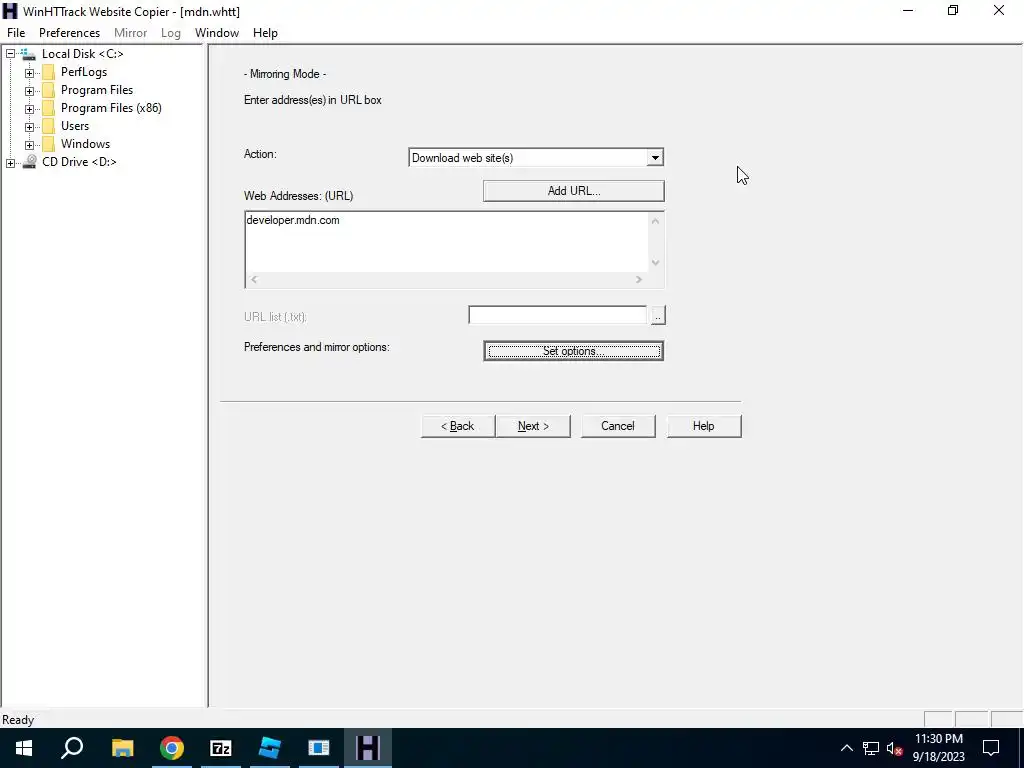Expand the Windows folder node
The width and height of the screenshot is (1024, 768).
(29, 144)
